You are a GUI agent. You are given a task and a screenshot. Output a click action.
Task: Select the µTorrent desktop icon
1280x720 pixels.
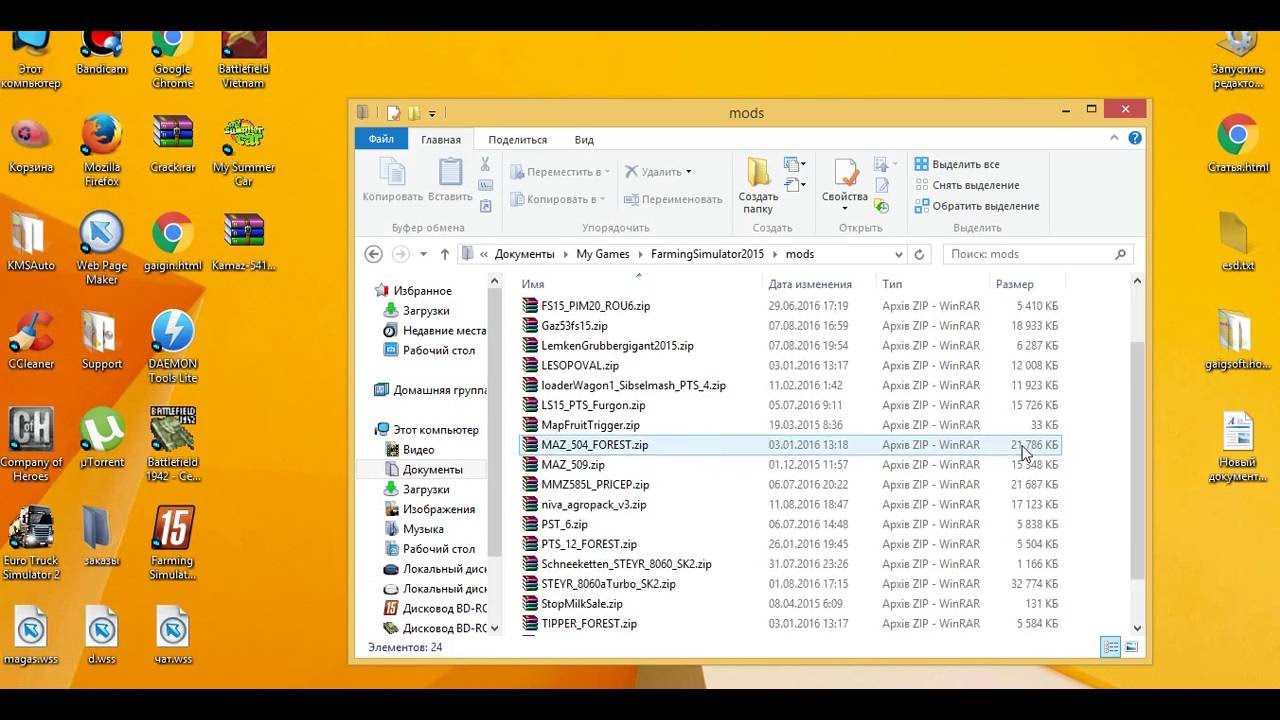tap(102, 438)
